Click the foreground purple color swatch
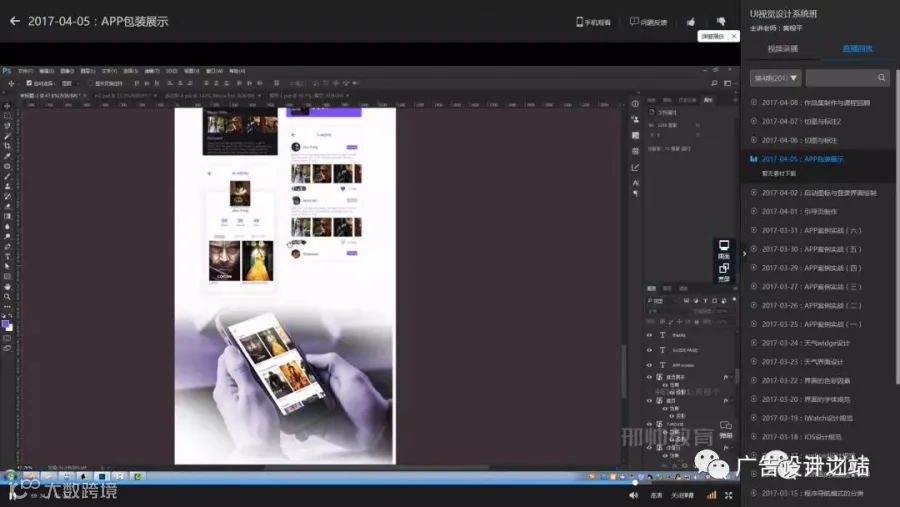Image resolution: width=900 pixels, height=507 pixels. [x=5, y=324]
